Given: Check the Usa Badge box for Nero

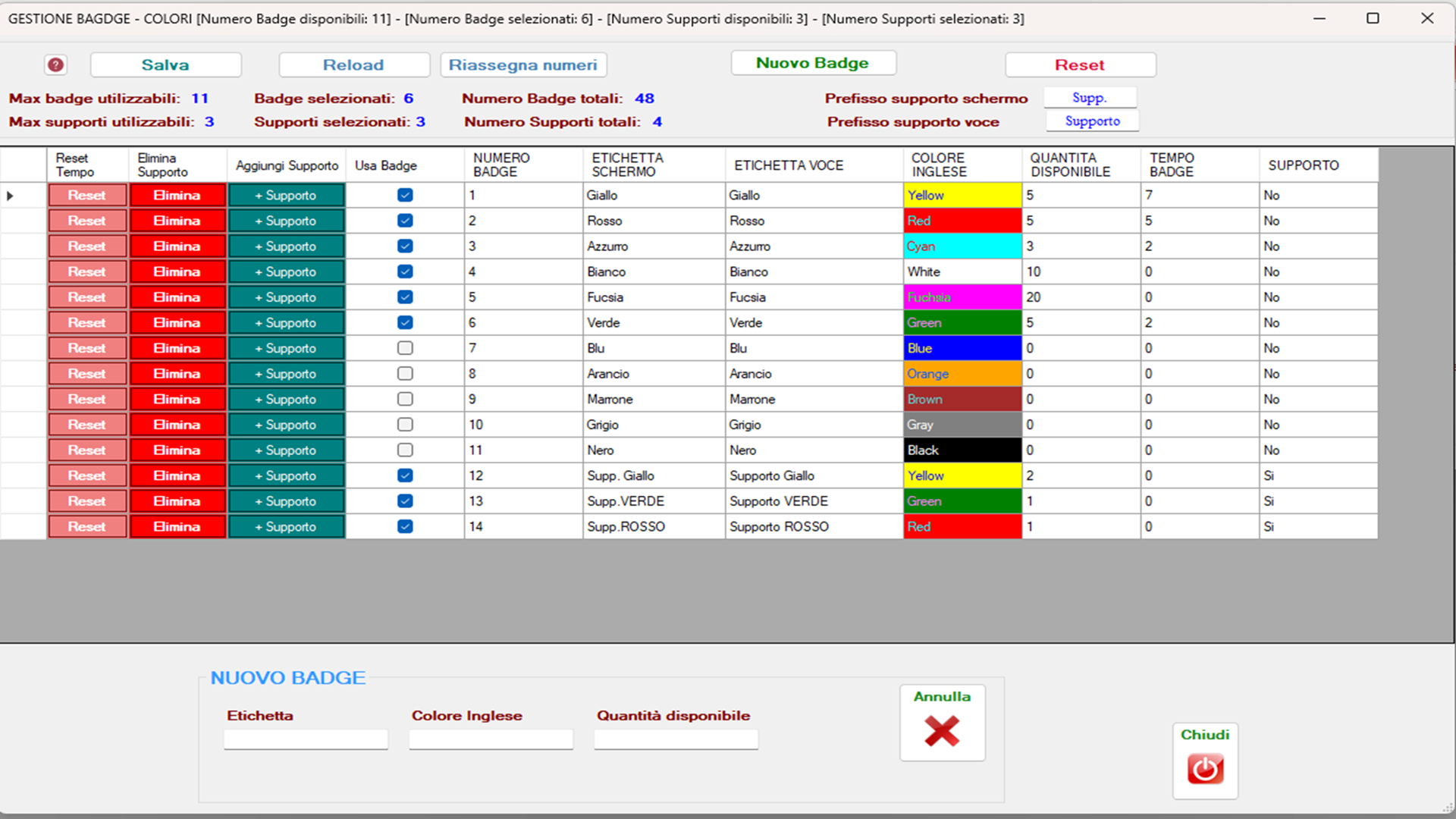Looking at the screenshot, I should pos(405,450).
